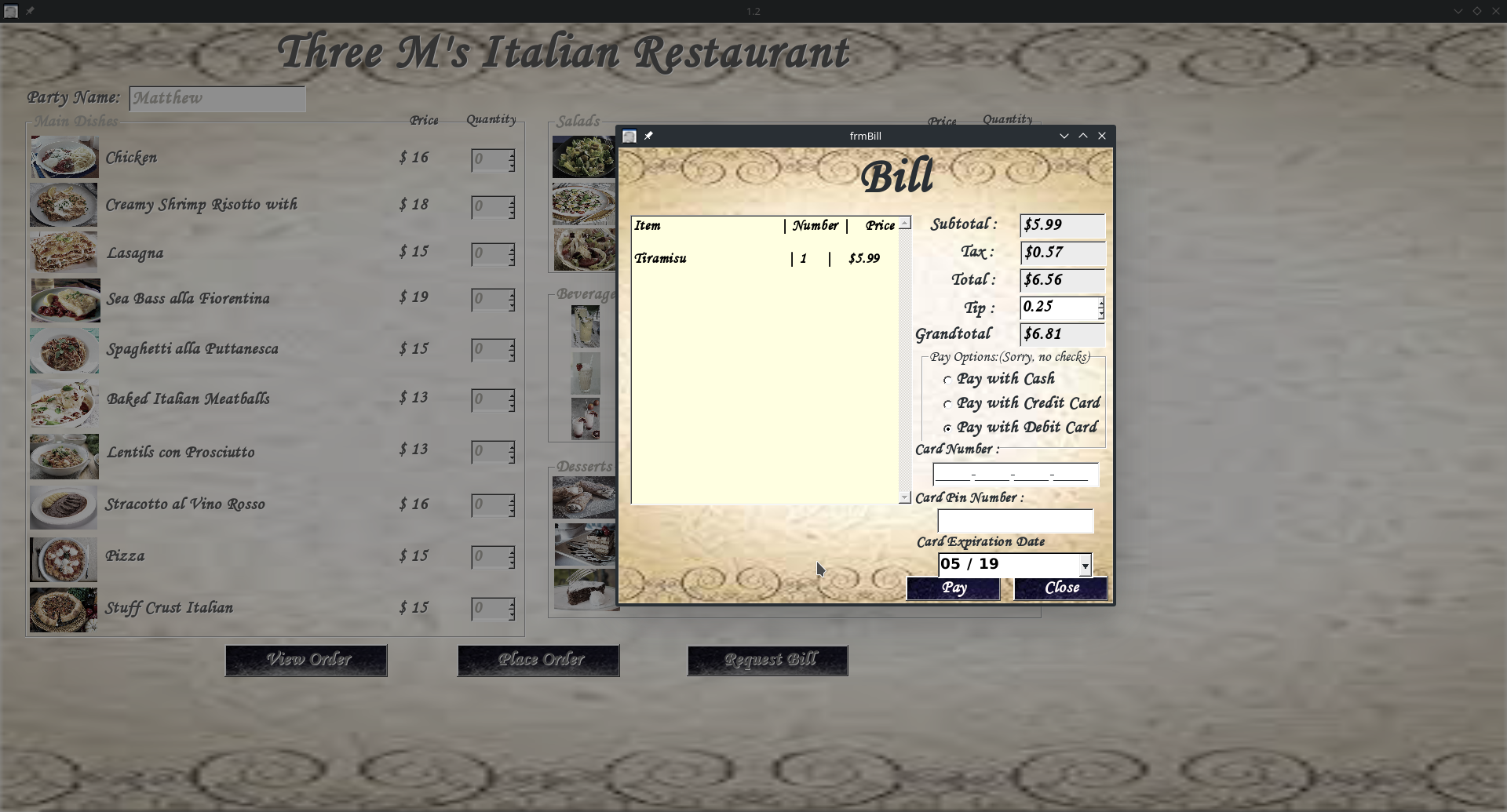The image size is (1507, 812).
Task: Click the frmBill window menu icon
Action: point(629,136)
